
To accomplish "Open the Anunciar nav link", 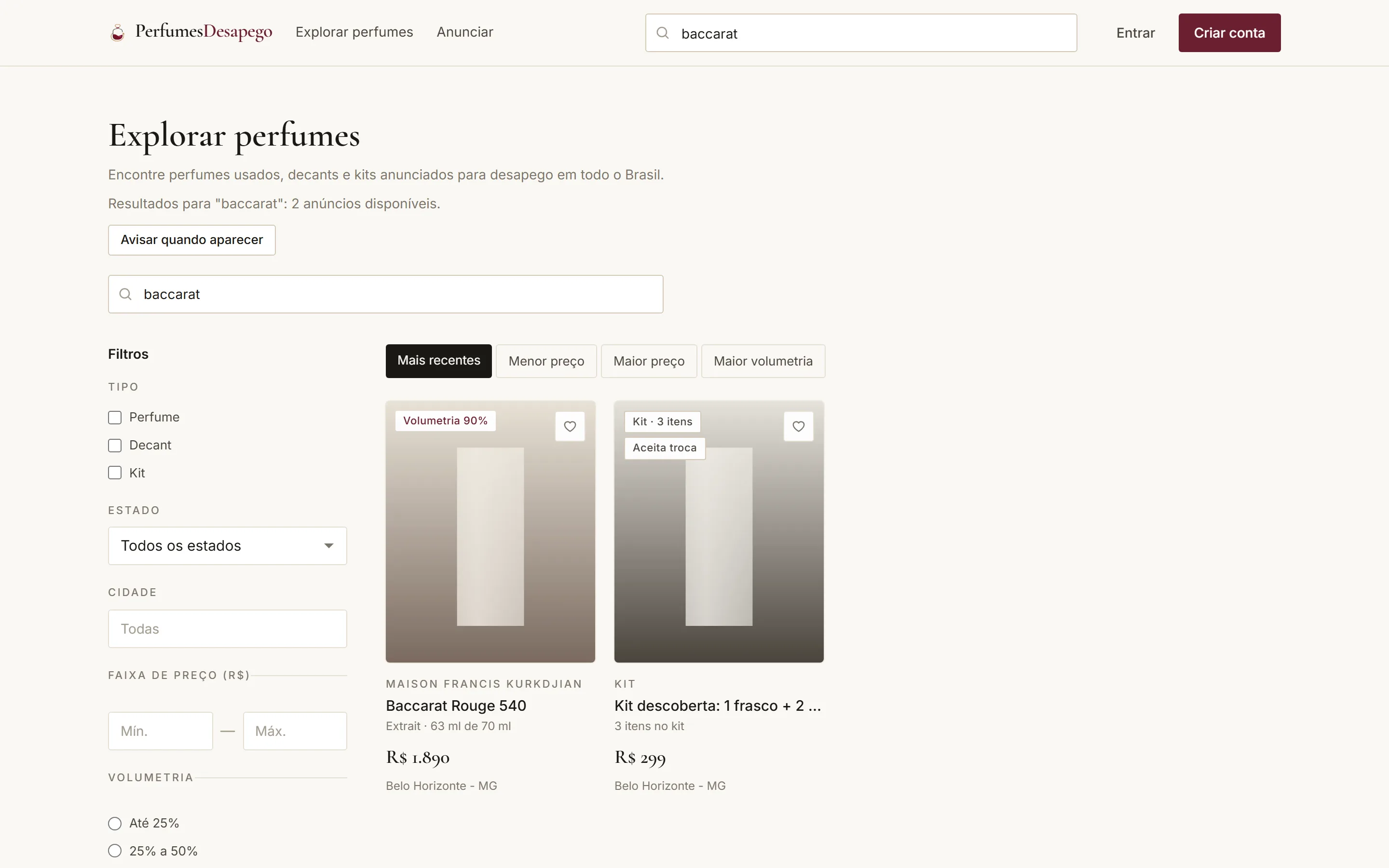I will (x=465, y=32).
